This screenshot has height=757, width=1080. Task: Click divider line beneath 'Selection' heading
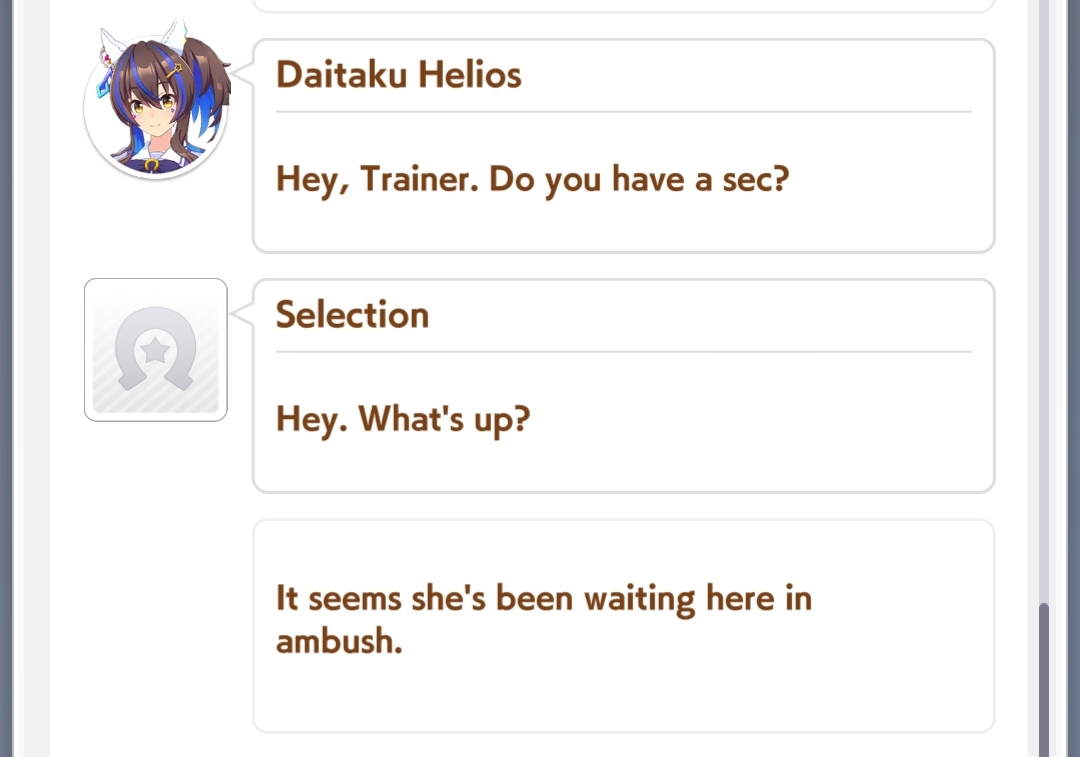[x=623, y=351]
